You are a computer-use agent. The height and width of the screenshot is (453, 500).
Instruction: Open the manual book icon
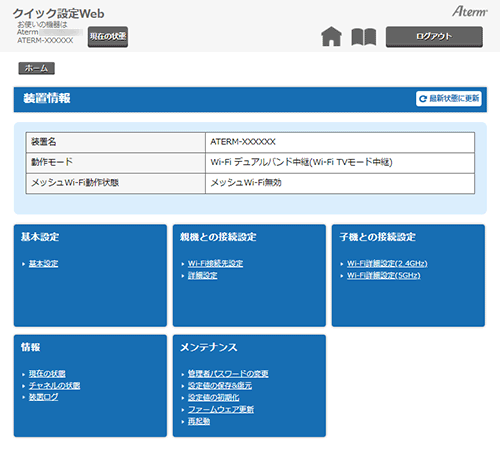pyautogui.click(x=364, y=37)
